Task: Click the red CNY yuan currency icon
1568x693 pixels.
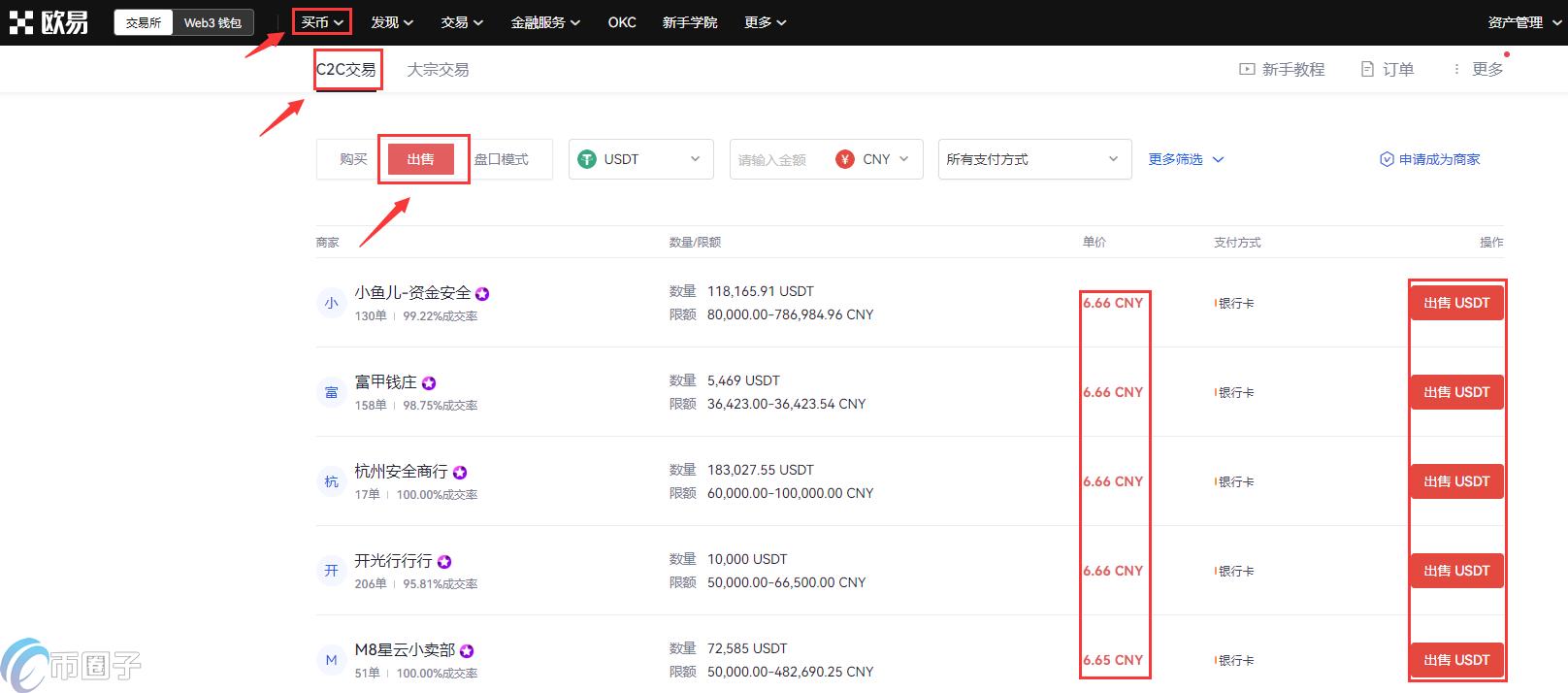Action: pyautogui.click(x=845, y=159)
